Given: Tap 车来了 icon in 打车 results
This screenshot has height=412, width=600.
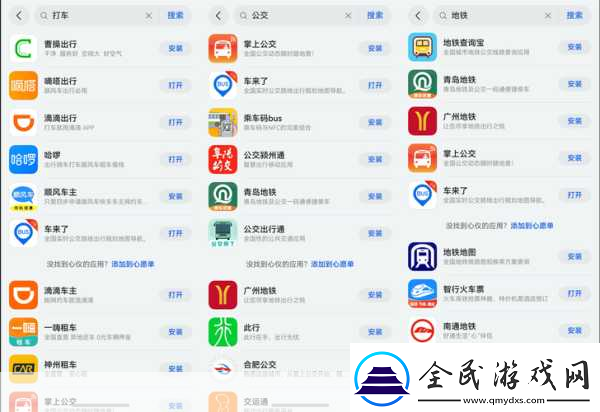Looking at the screenshot, I should pos(23,233).
